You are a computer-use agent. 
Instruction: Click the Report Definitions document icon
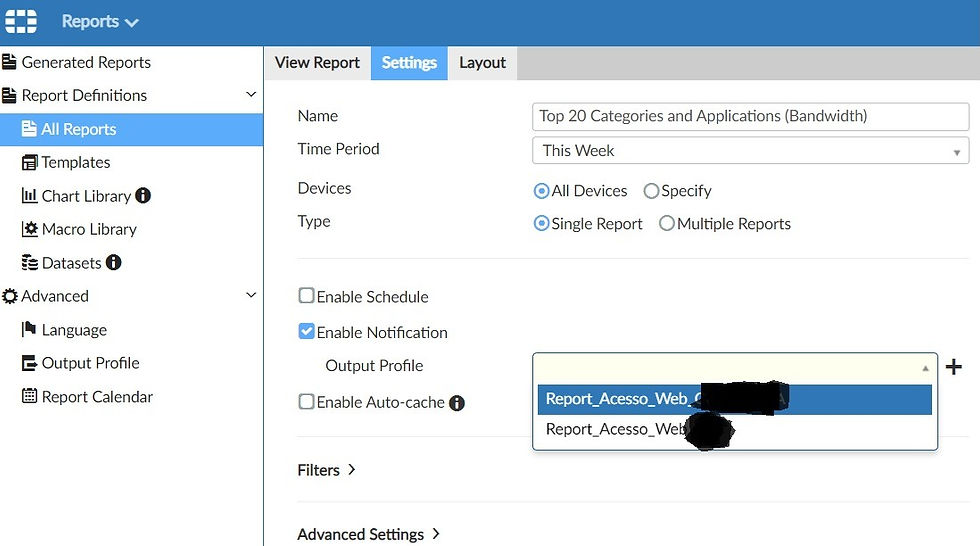click(9, 95)
